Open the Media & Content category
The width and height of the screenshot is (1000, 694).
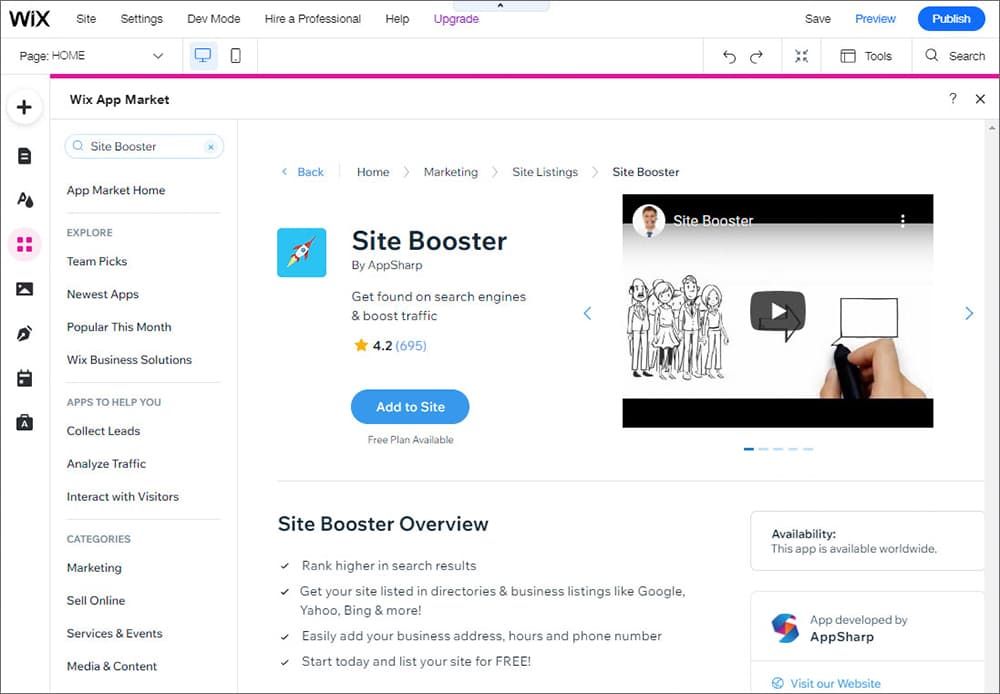tap(112, 666)
